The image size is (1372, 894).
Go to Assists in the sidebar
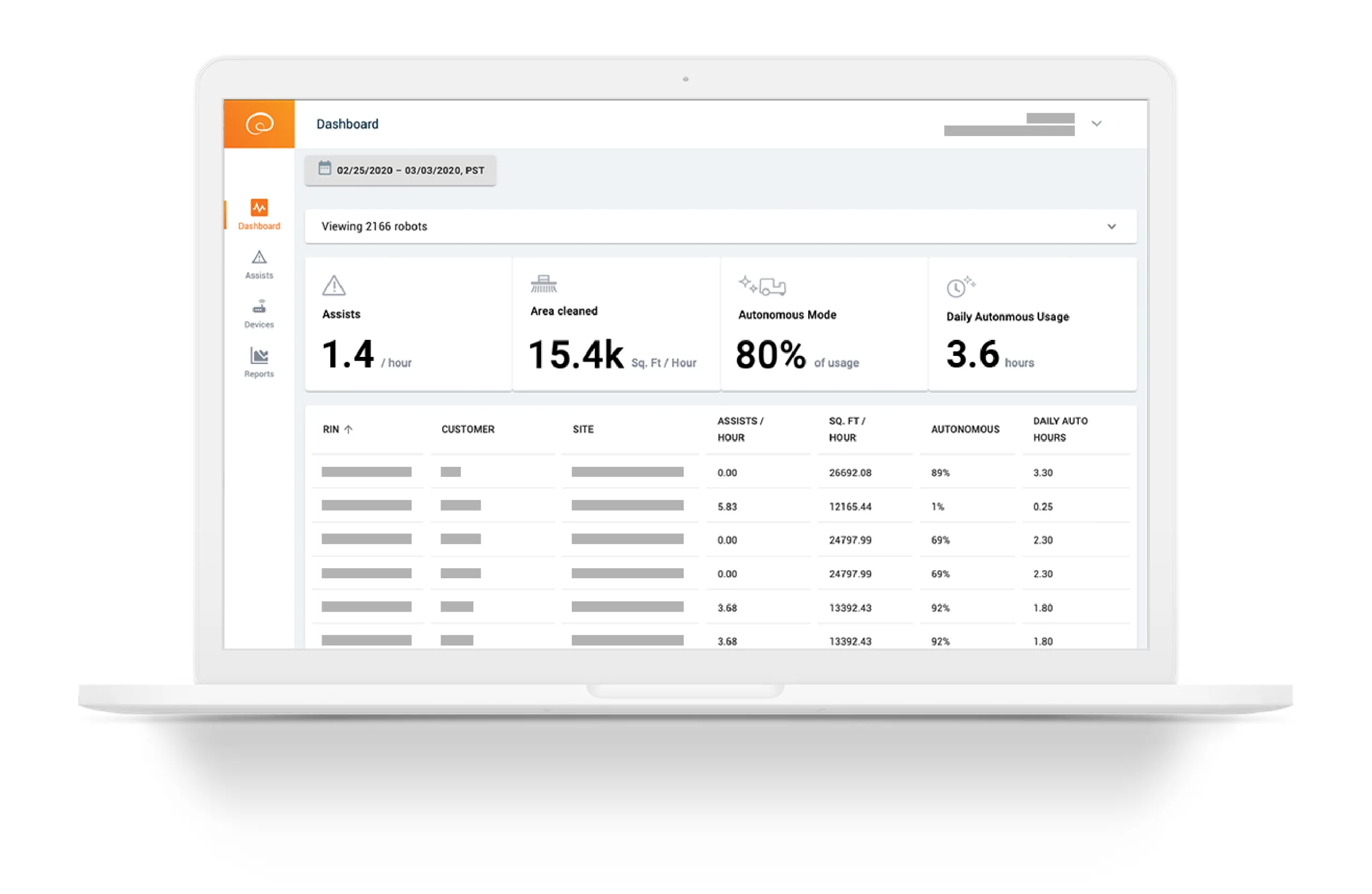[259, 265]
